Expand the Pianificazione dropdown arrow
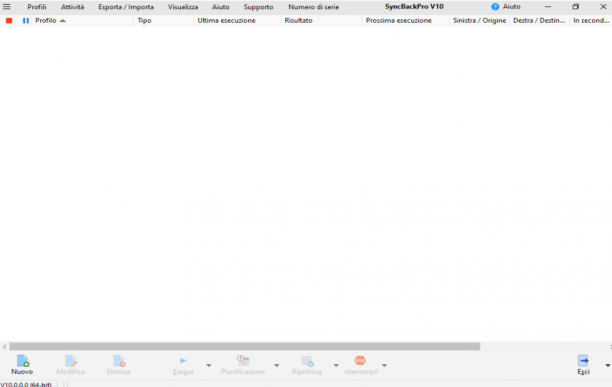The image size is (612, 387). tap(277, 366)
